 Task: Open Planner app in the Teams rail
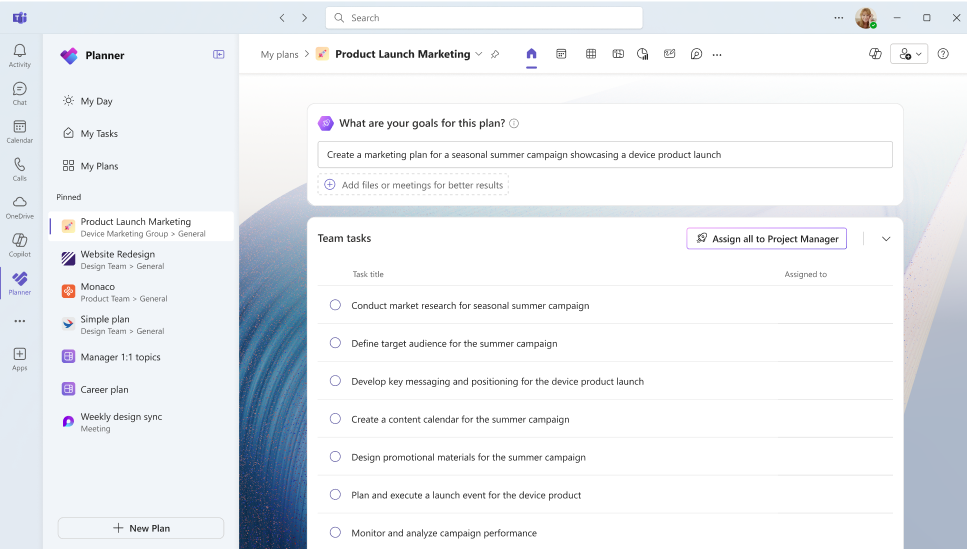coord(20,283)
